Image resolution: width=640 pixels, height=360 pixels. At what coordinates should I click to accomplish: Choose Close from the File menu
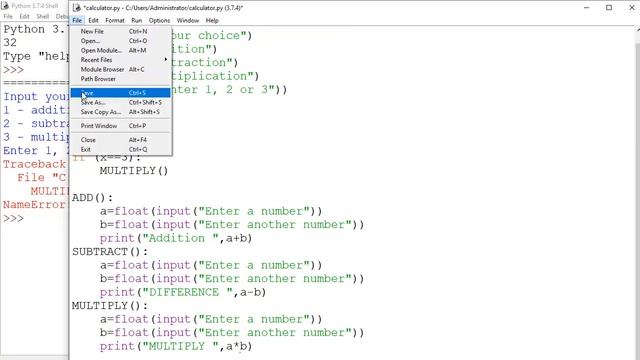click(120, 140)
